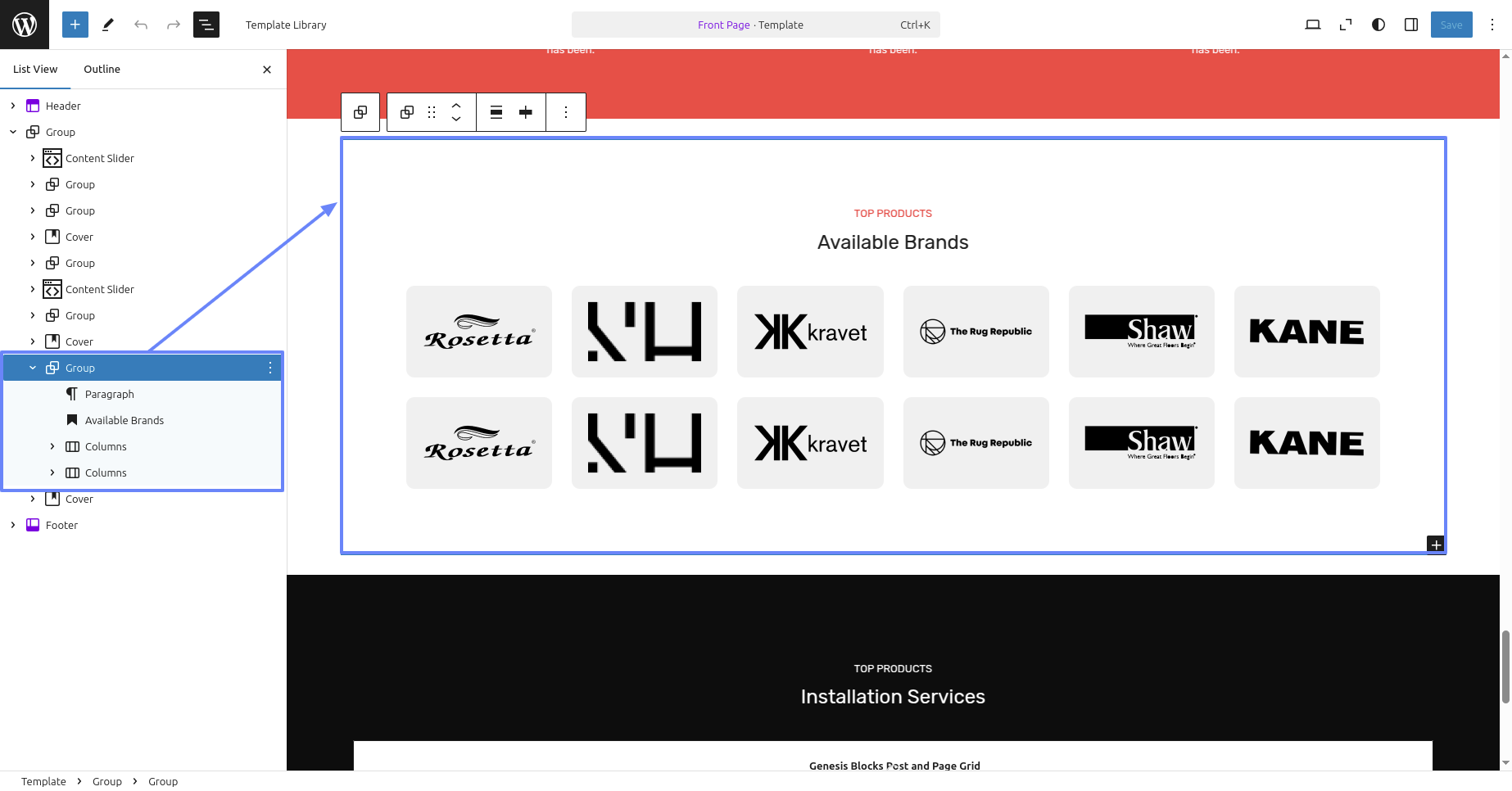Switch to the List View tab
The width and height of the screenshot is (1512, 791).
tap(35, 69)
